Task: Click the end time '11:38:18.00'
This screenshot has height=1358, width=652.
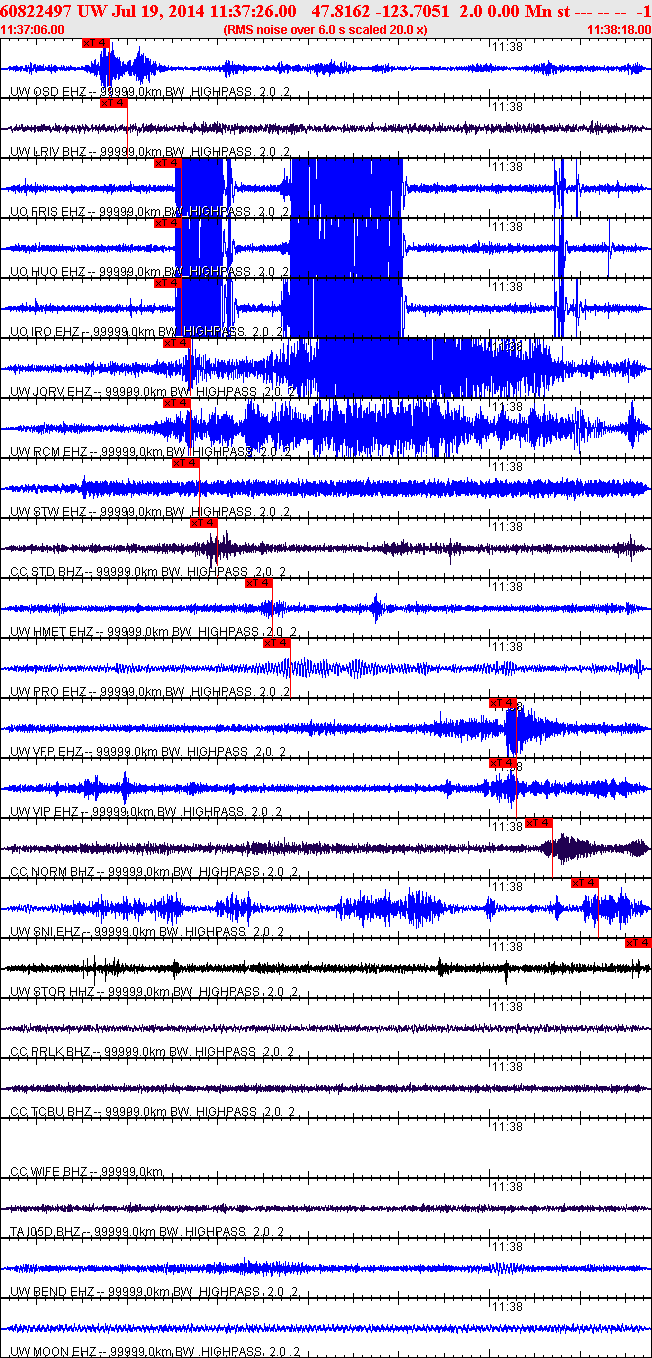Action: coord(619,30)
